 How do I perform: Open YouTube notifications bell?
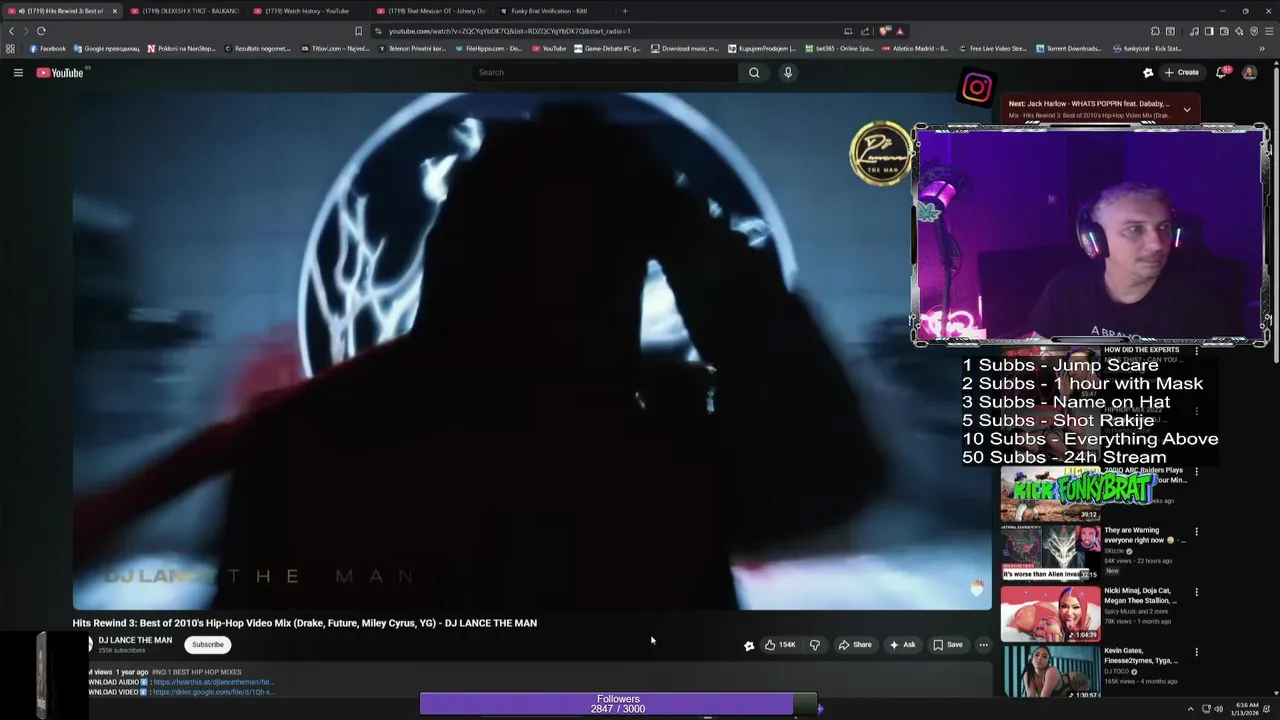1221,72
